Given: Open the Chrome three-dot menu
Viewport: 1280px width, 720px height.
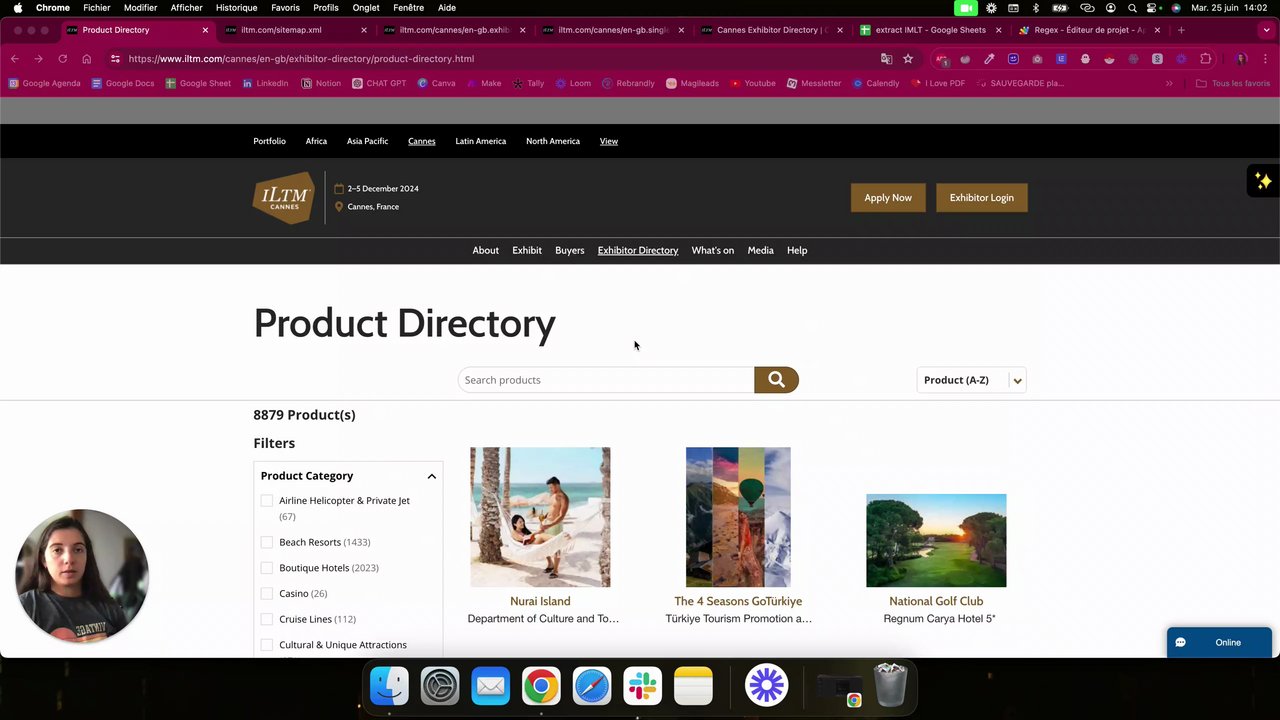Looking at the screenshot, I should (x=1266, y=59).
